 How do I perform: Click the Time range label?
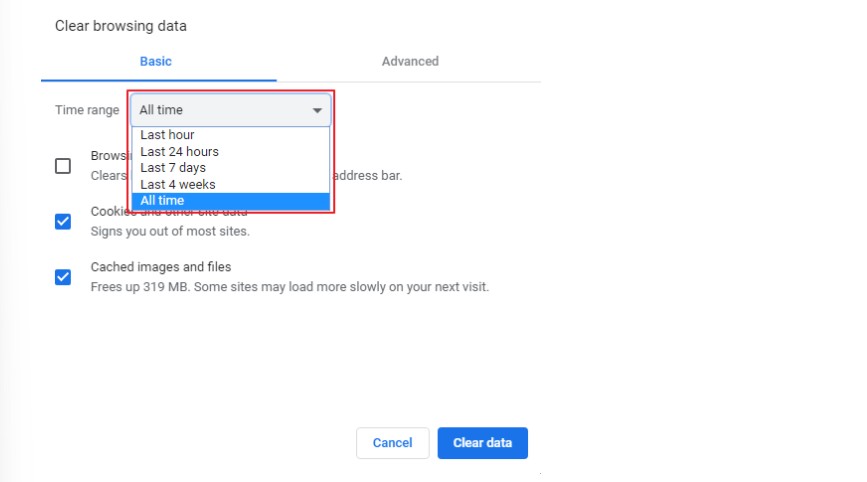(87, 110)
